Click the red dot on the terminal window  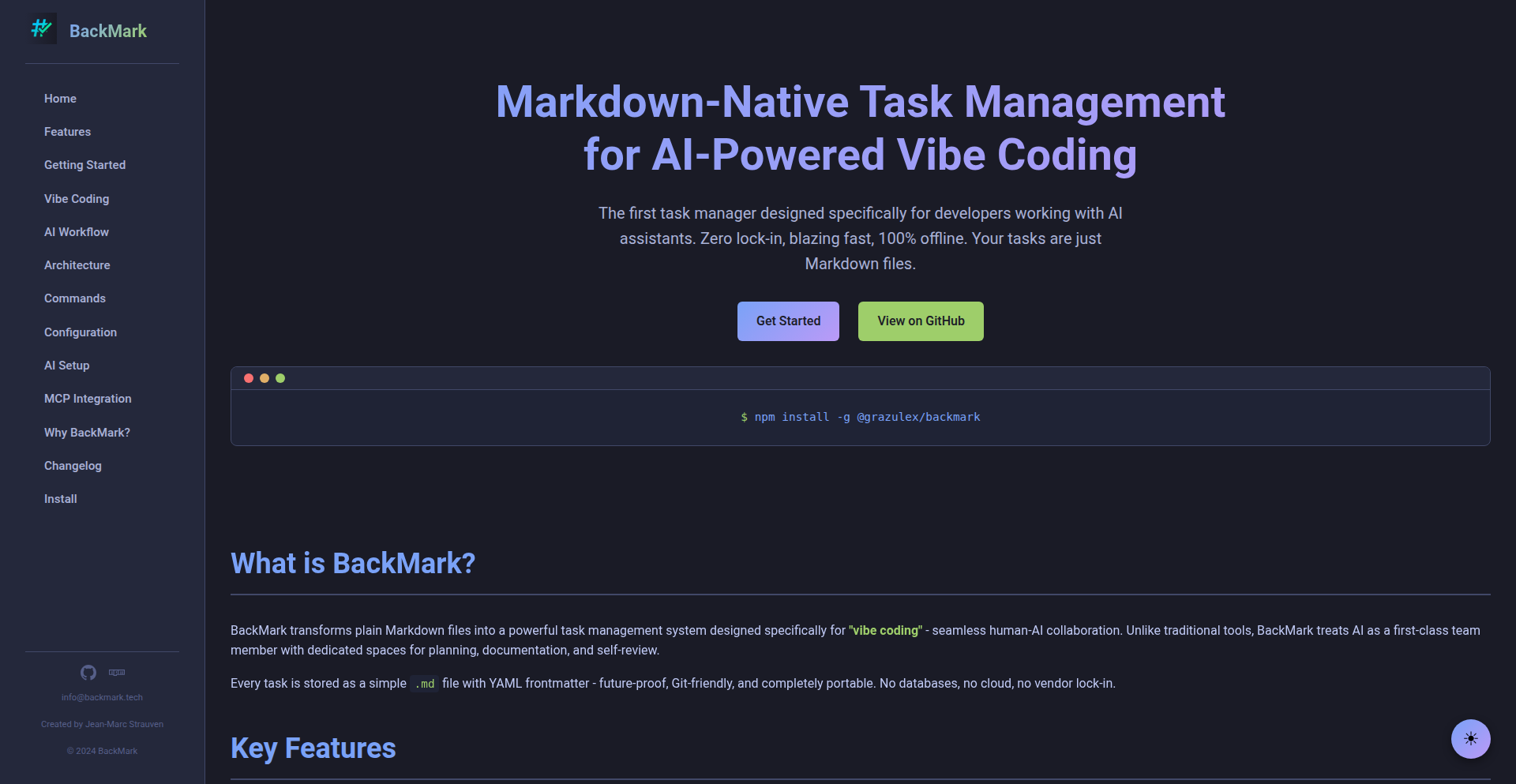[249, 378]
